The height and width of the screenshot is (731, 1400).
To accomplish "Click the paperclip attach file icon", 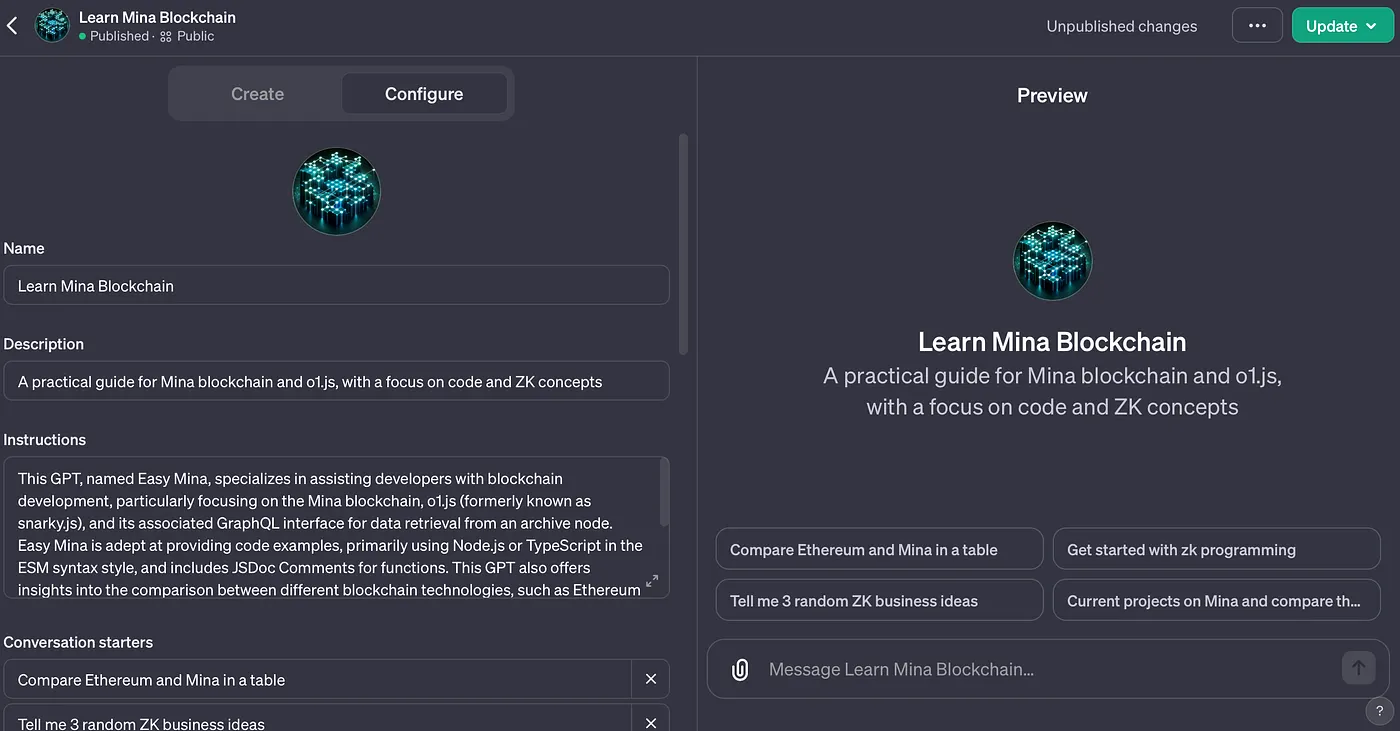I will pos(740,669).
